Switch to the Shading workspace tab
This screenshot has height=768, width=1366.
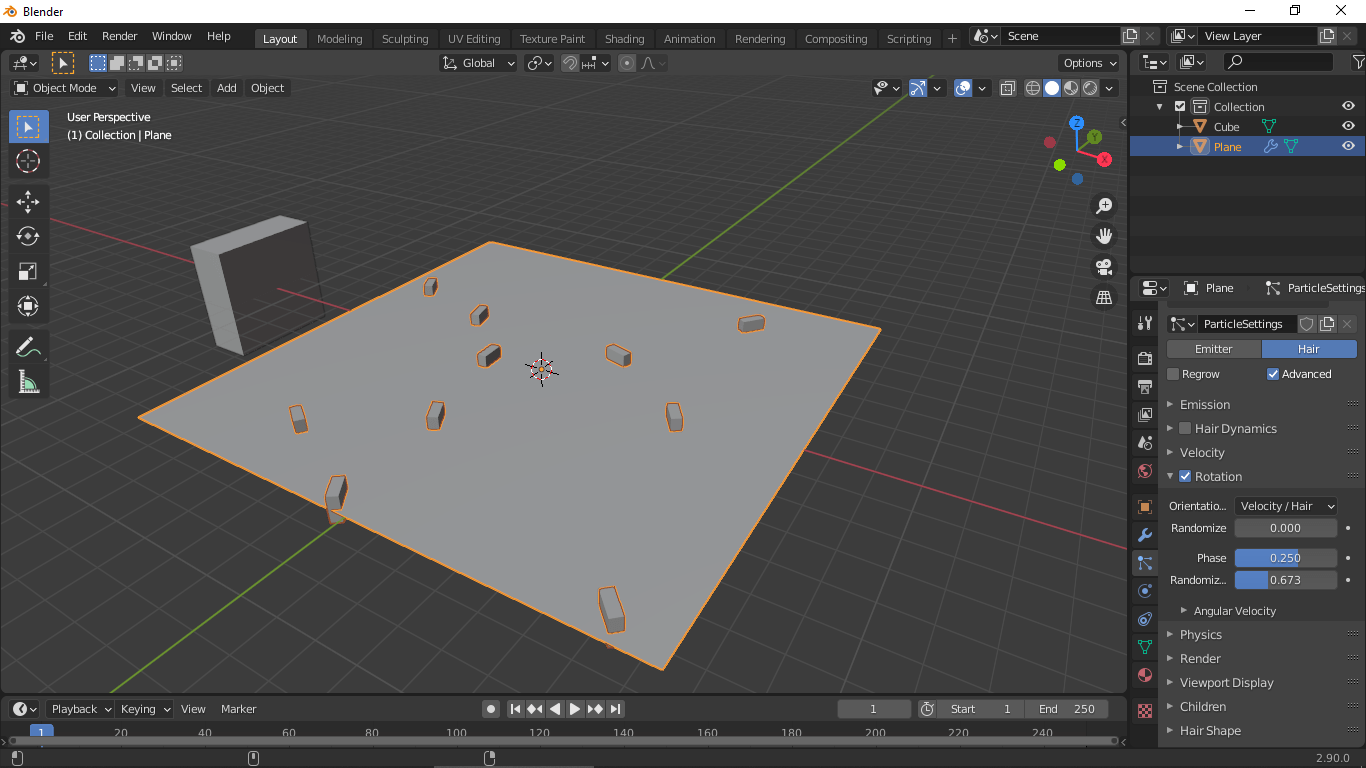tap(625, 38)
